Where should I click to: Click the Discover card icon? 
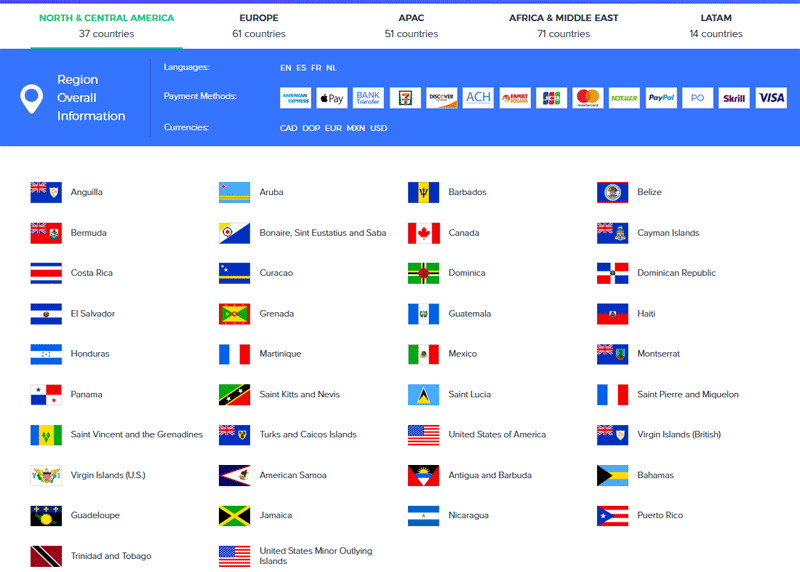tap(441, 98)
